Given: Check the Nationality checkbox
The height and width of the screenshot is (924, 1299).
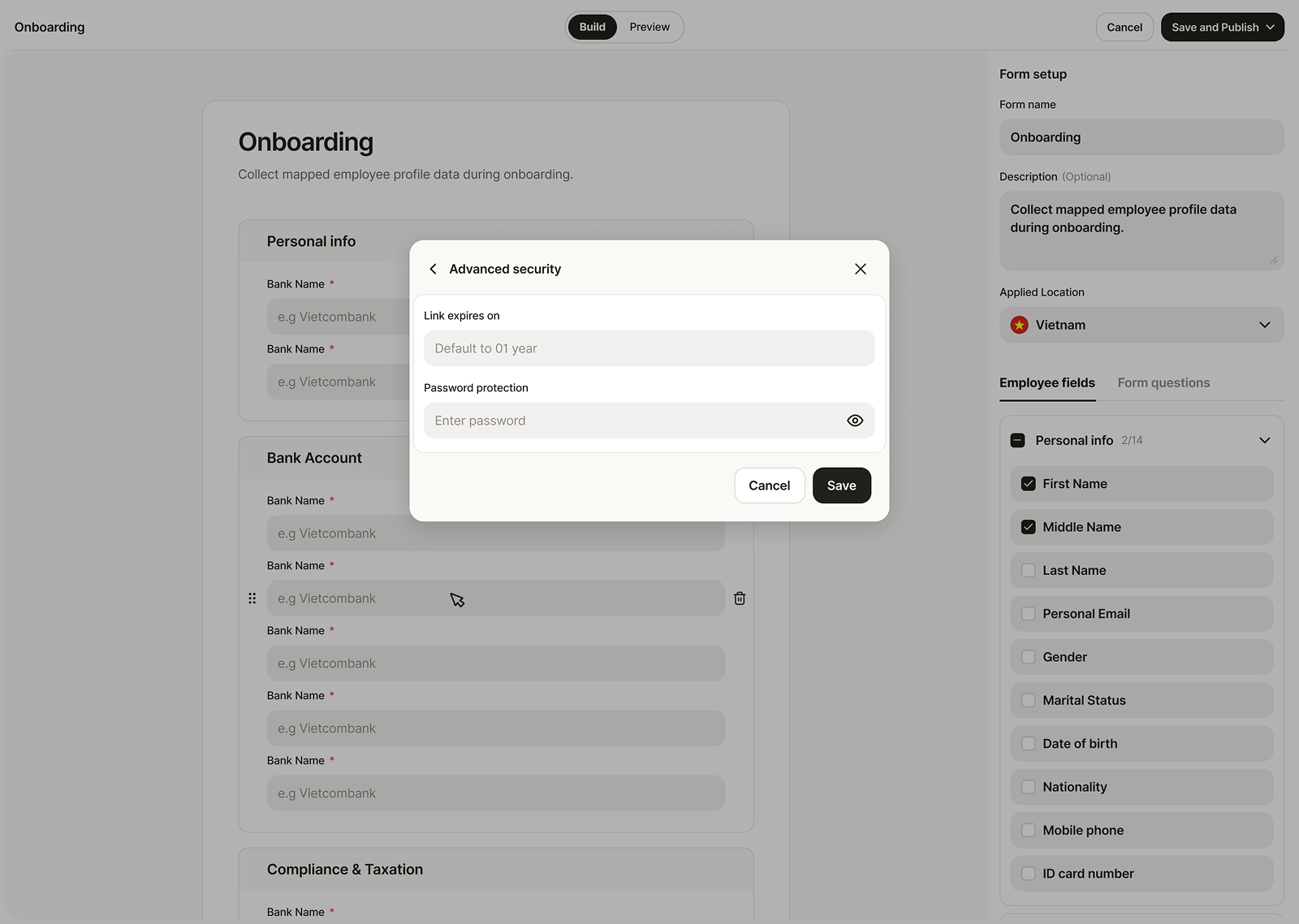Looking at the screenshot, I should pyautogui.click(x=1028, y=787).
